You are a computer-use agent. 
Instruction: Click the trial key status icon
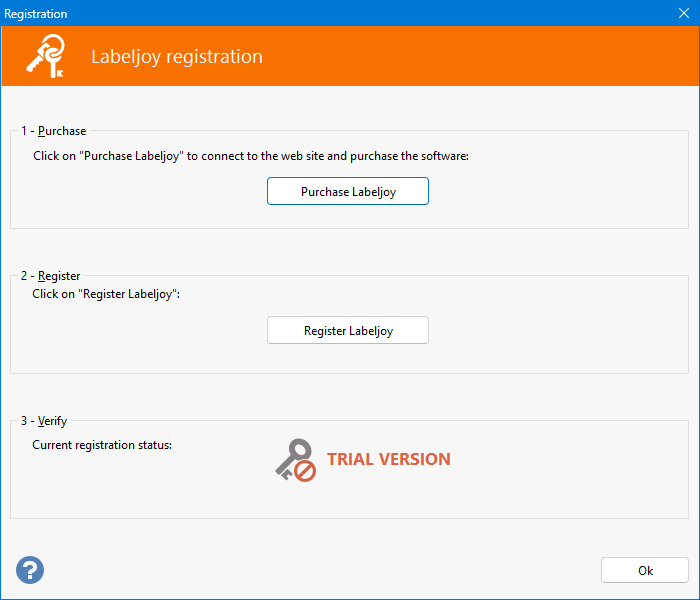(x=295, y=460)
